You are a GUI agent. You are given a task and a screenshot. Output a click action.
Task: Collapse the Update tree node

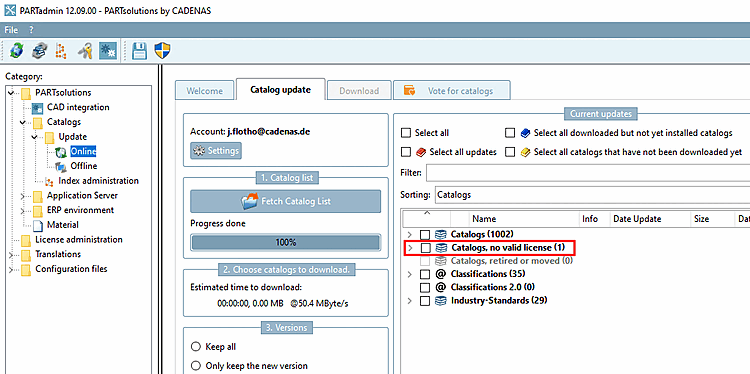(x=34, y=137)
